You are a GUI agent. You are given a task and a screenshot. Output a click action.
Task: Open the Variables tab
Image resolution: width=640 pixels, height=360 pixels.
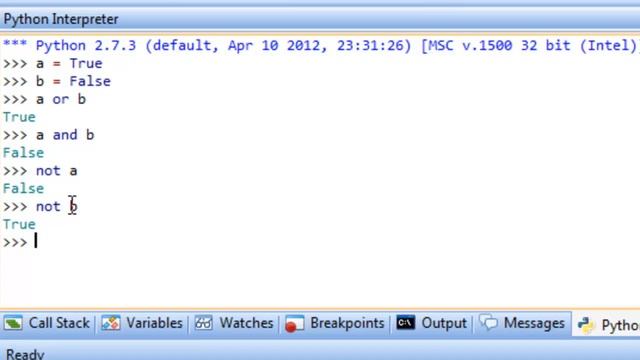click(x=142, y=324)
